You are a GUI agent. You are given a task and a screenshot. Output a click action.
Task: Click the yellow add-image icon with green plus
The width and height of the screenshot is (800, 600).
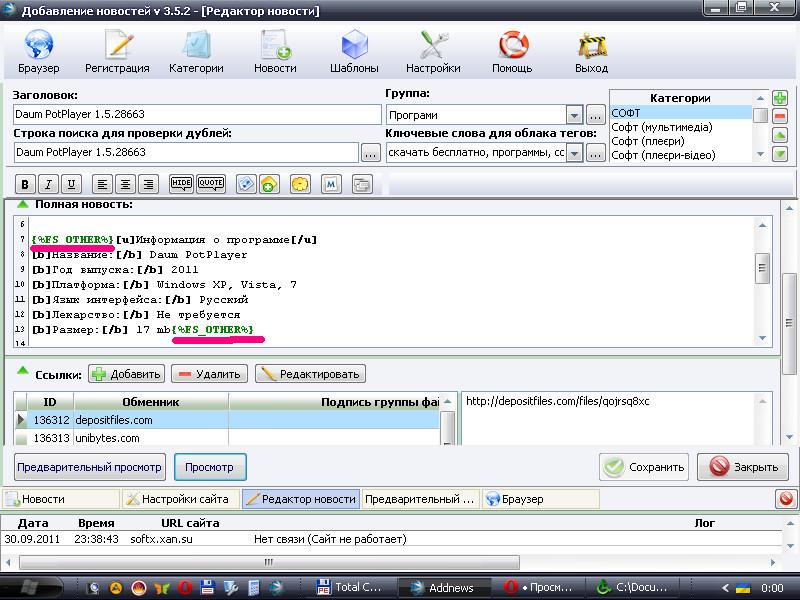[x=269, y=184]
